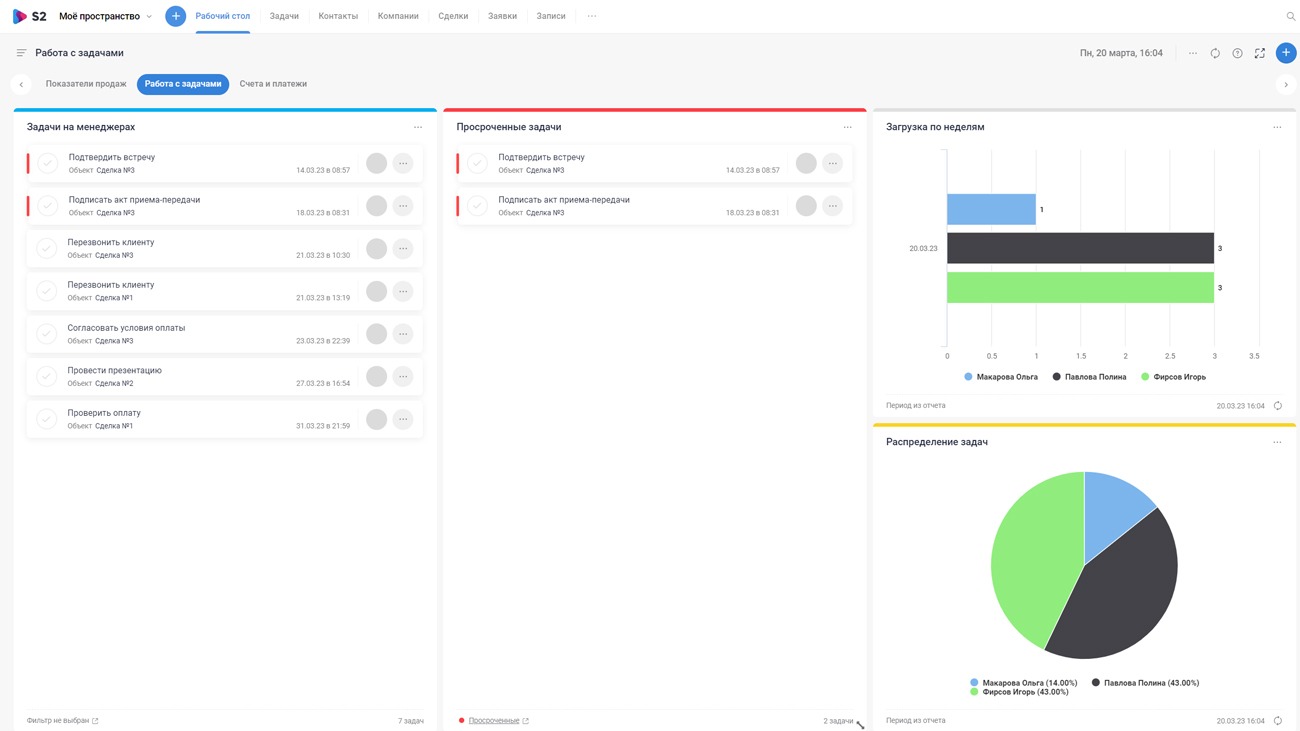Open the Просроченные задачи widget options menu

click(x=847, y=127)
